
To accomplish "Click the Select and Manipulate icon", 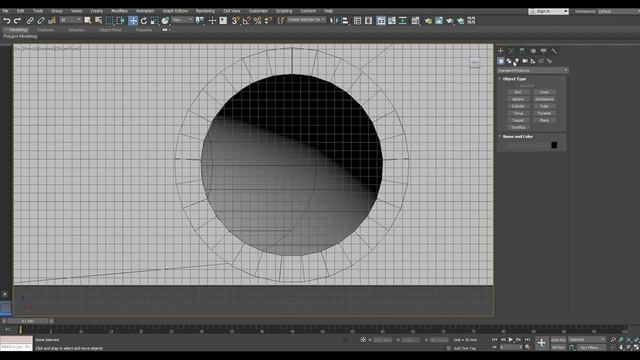I will tap(212, 20).
